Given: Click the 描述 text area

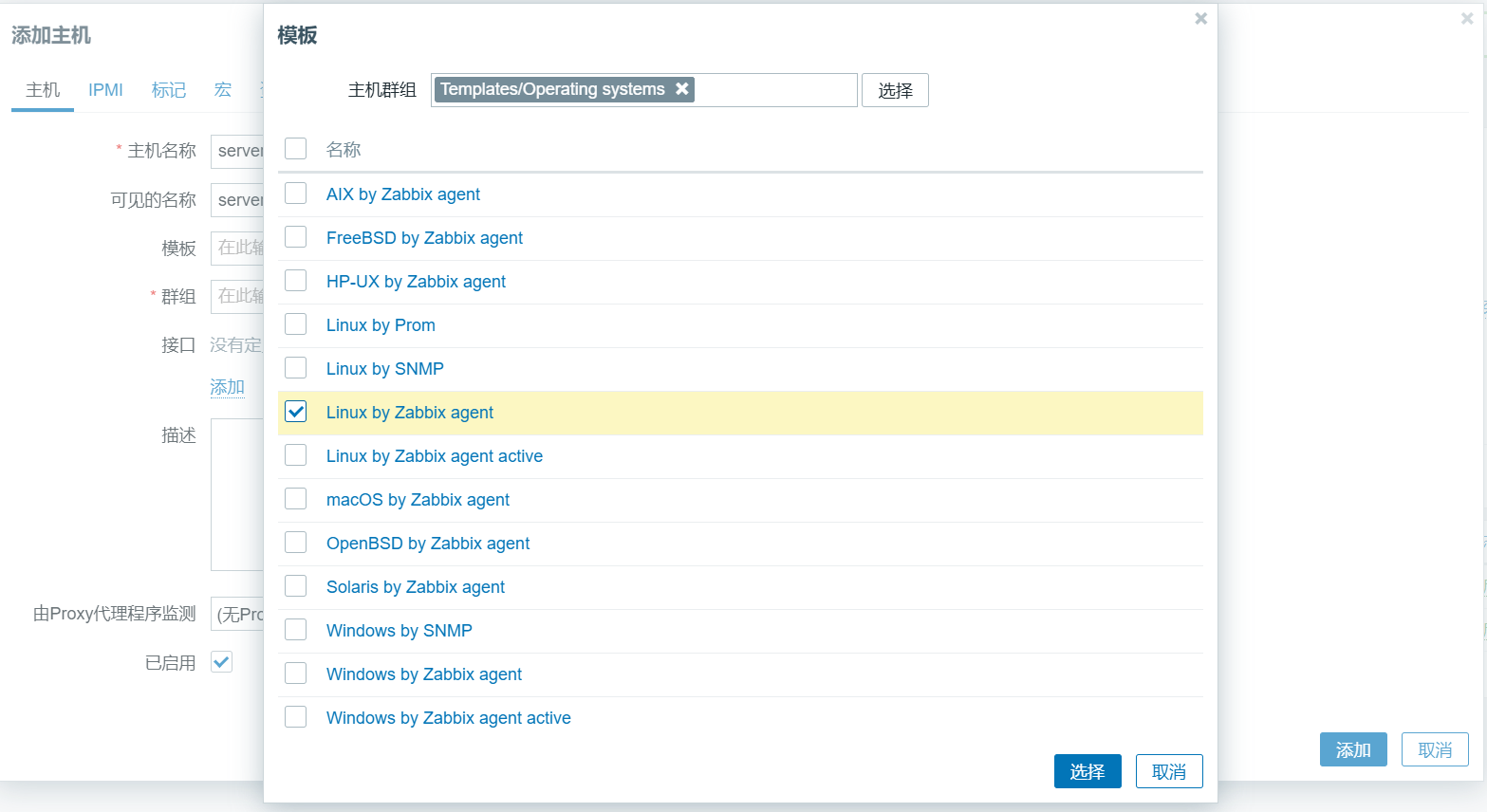Looking at the screenshot, I should pos(237,494).
